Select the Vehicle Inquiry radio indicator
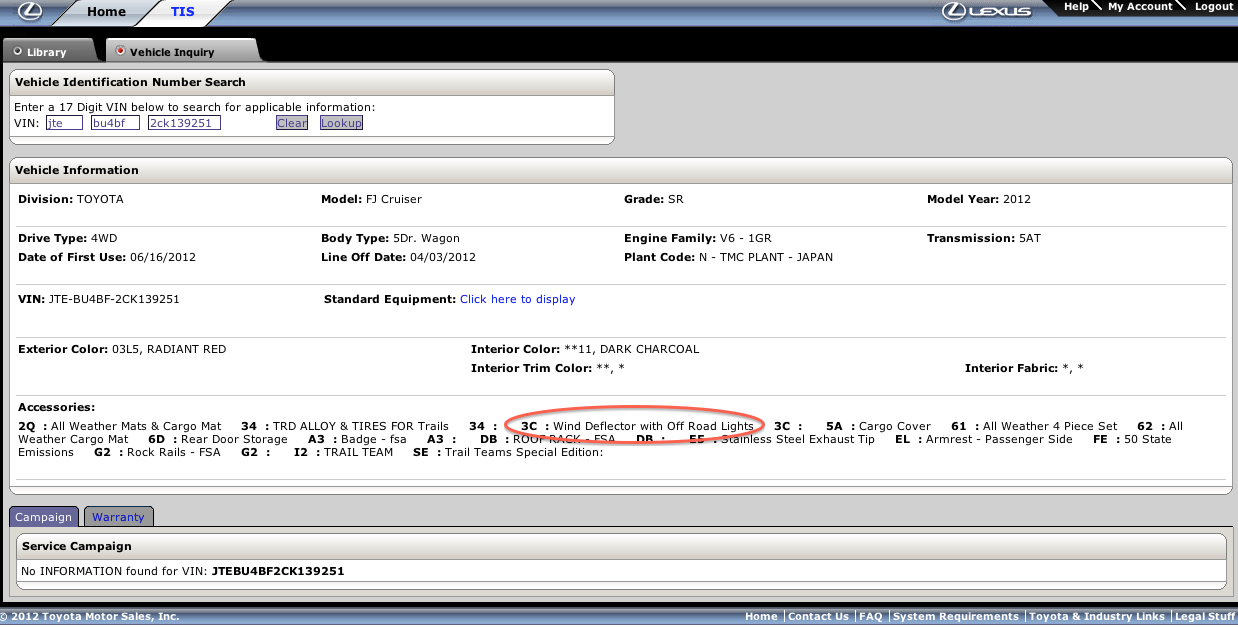This screenshot has width=1238, height=627. point(121,51)
